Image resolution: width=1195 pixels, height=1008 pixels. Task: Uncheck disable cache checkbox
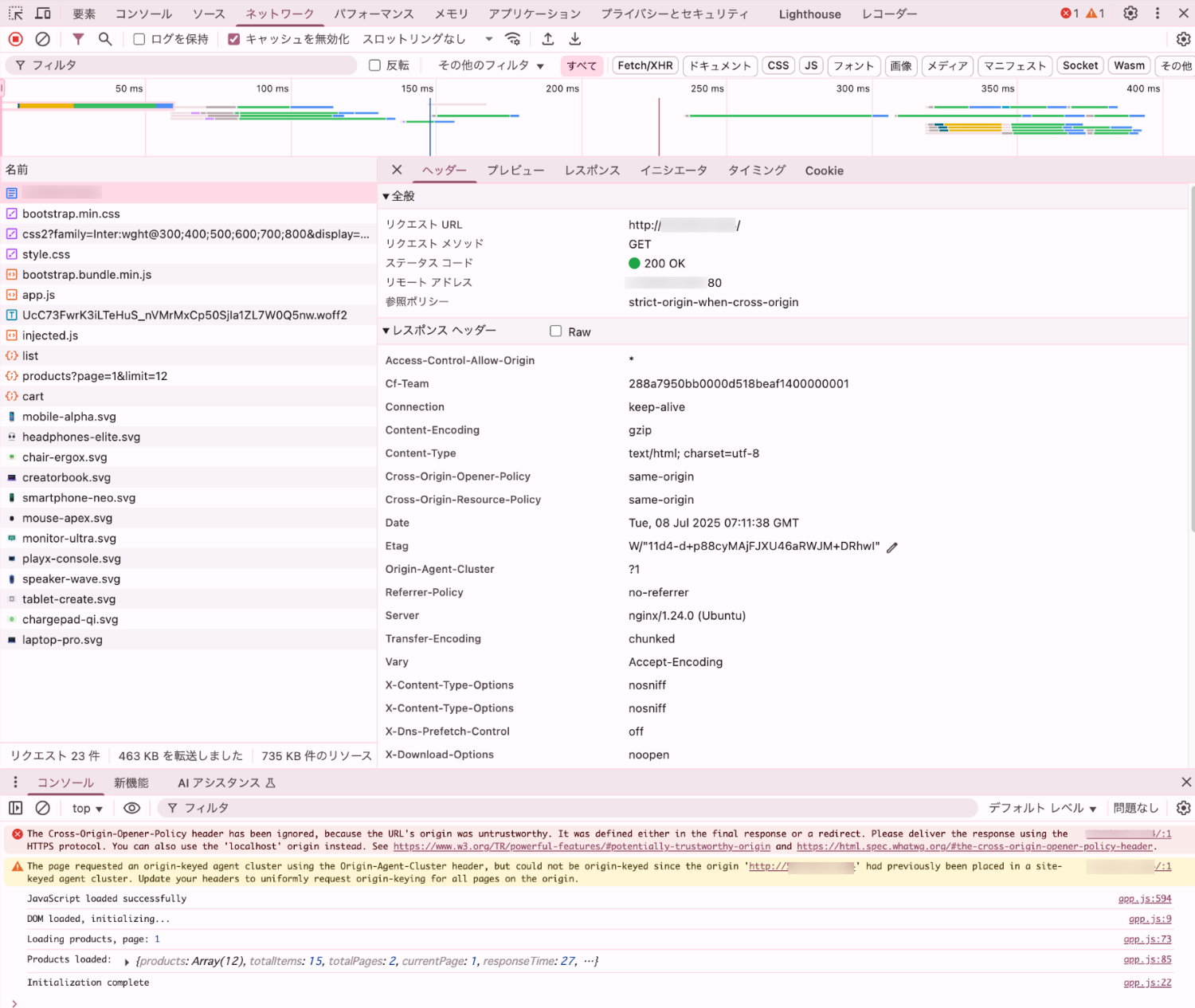click(x=234, y=39)
